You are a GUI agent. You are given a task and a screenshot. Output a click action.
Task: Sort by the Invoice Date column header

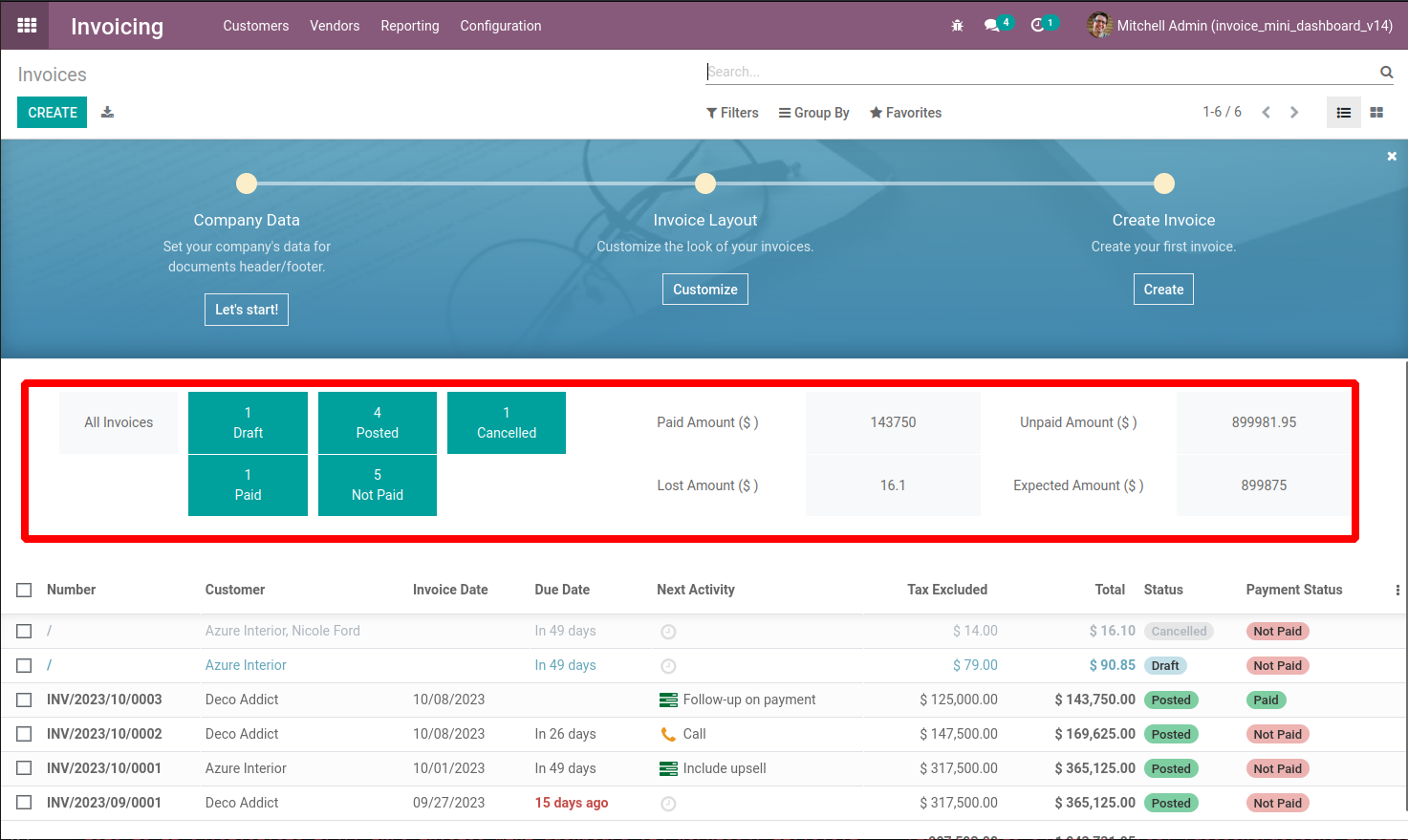click(450, 590)
